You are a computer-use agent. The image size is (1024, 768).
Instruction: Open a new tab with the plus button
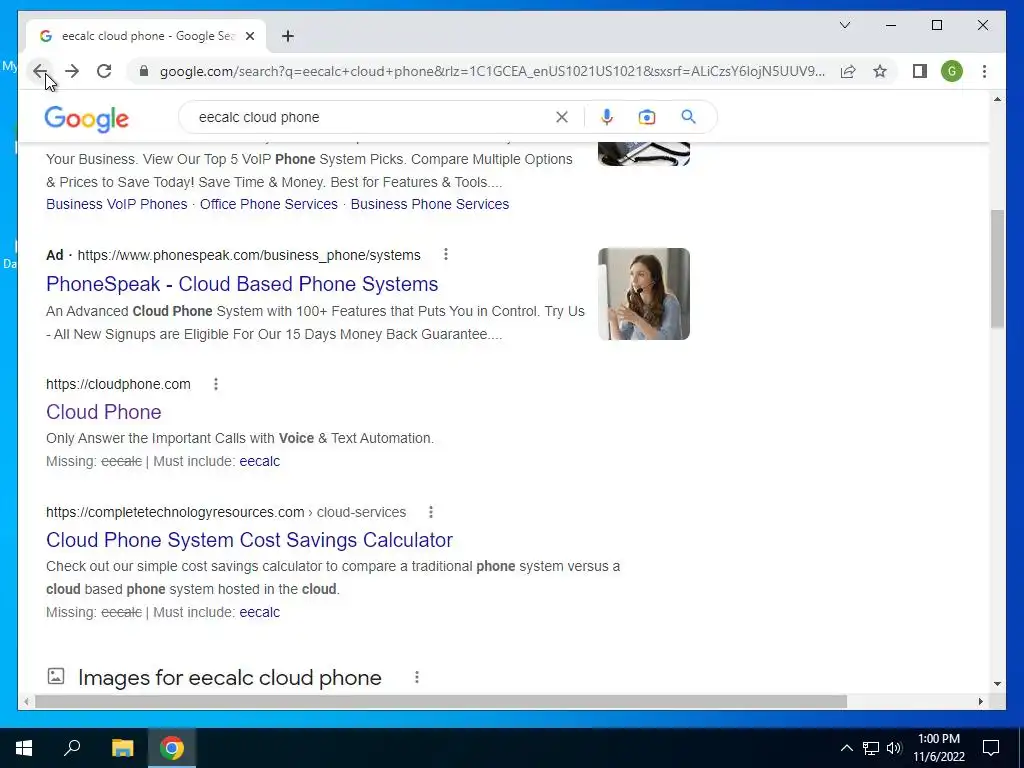287,36
